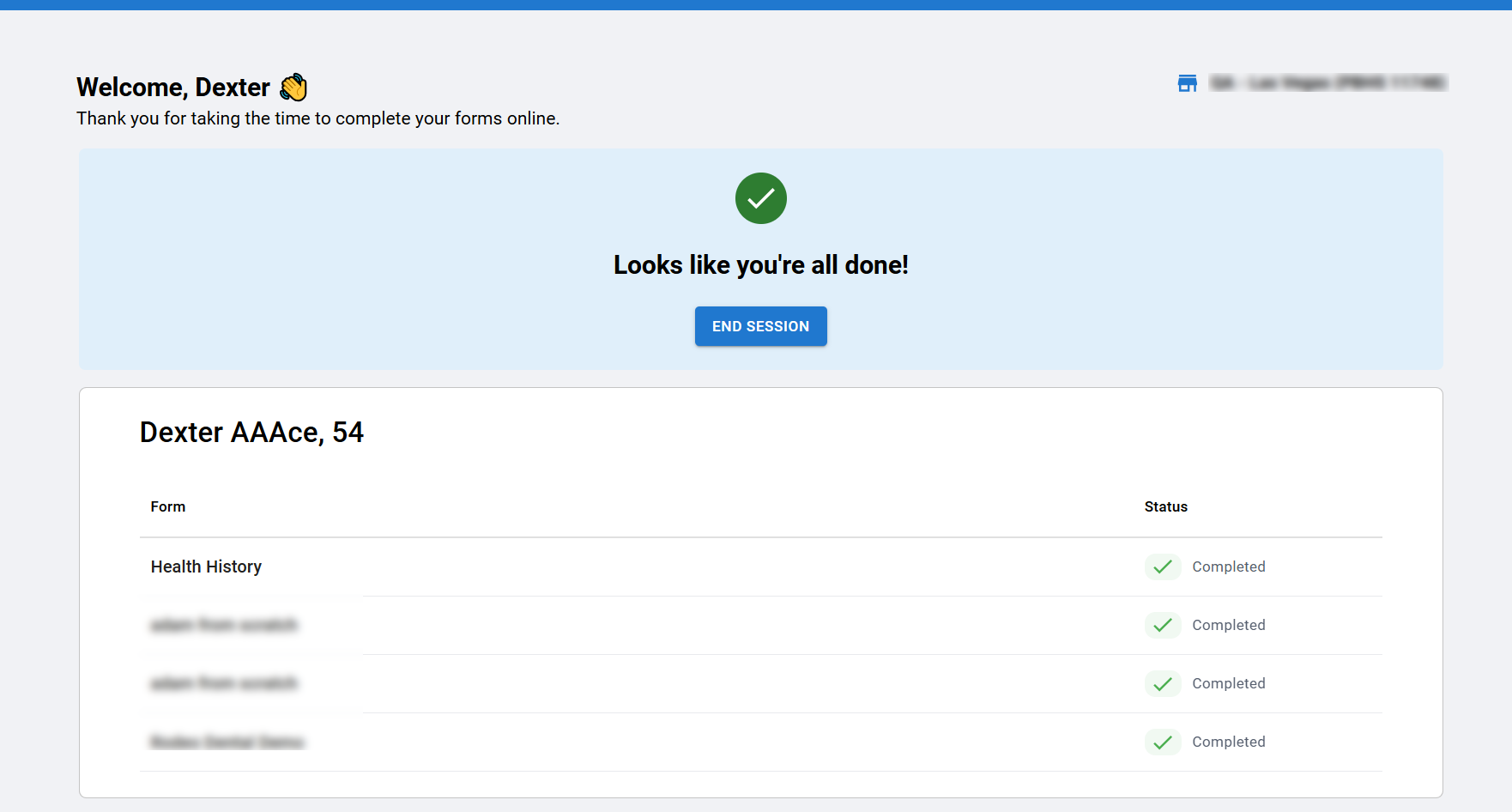Click checkmark icon in row directly below Health History
1512x812 pixels.
(1162, 625)
